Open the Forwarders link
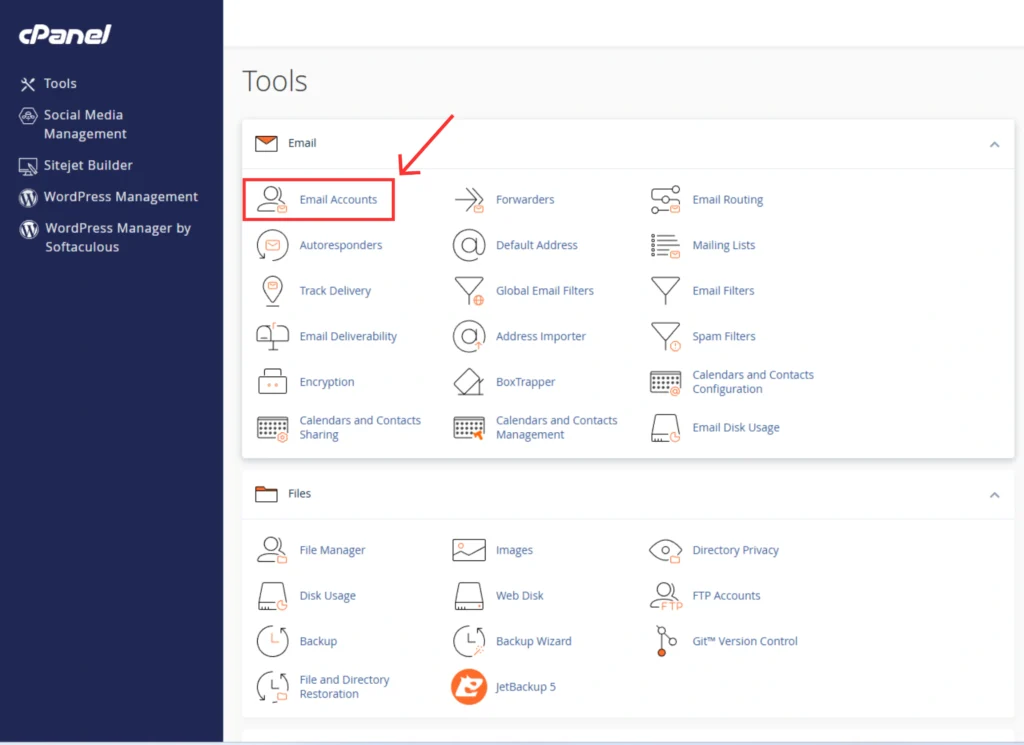 click(525, 200)
